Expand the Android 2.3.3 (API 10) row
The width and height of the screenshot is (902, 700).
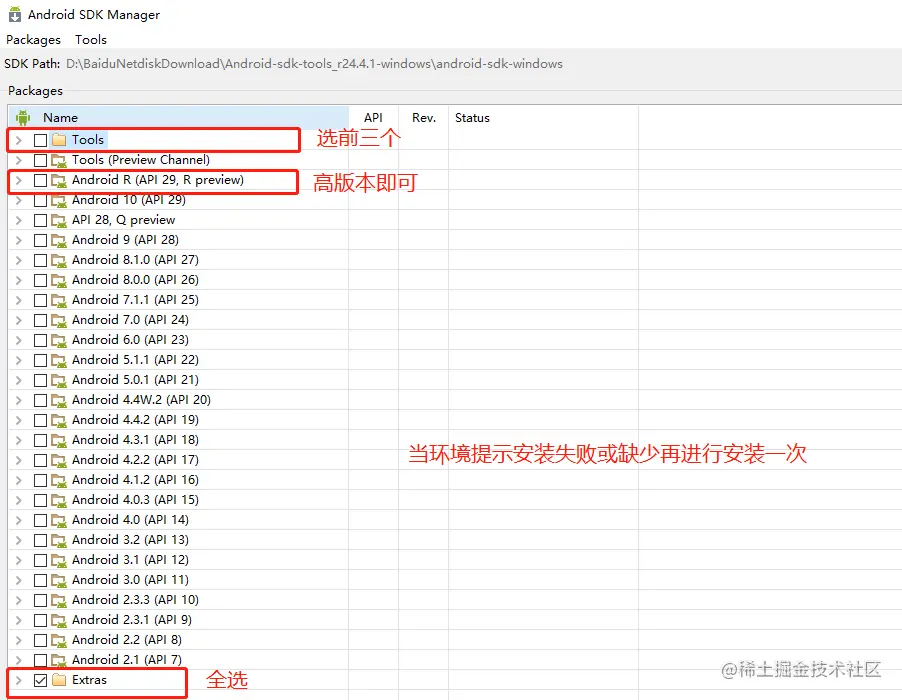coord(19,600)
